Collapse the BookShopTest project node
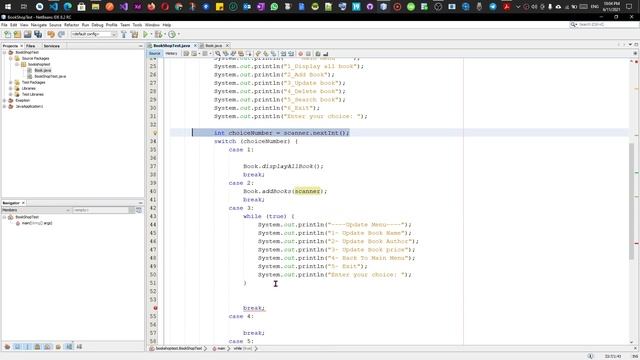The width and height of the screenshot is (640, 360). (4, 53)
